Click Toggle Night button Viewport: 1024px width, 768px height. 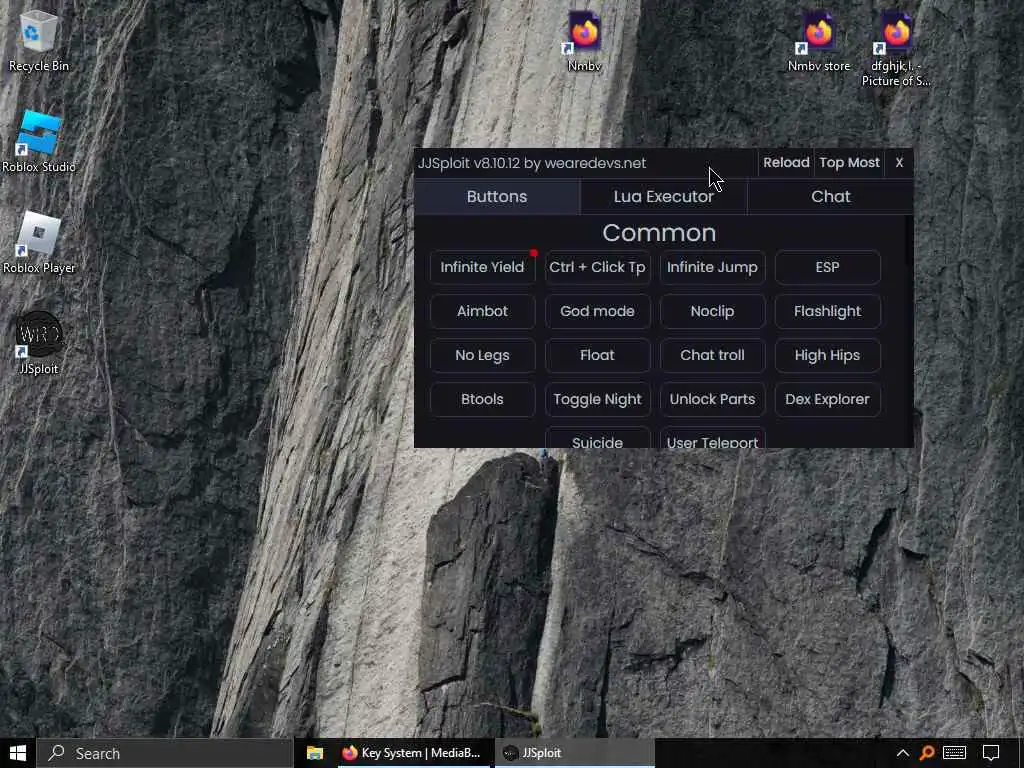(598, 399)
